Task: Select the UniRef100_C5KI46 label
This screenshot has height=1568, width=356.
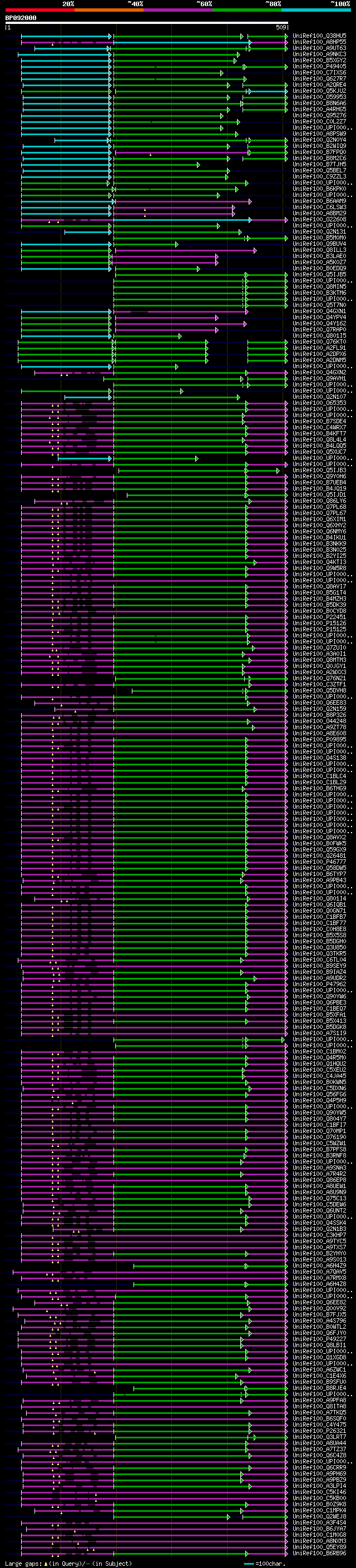Action: pos(319,1492)
